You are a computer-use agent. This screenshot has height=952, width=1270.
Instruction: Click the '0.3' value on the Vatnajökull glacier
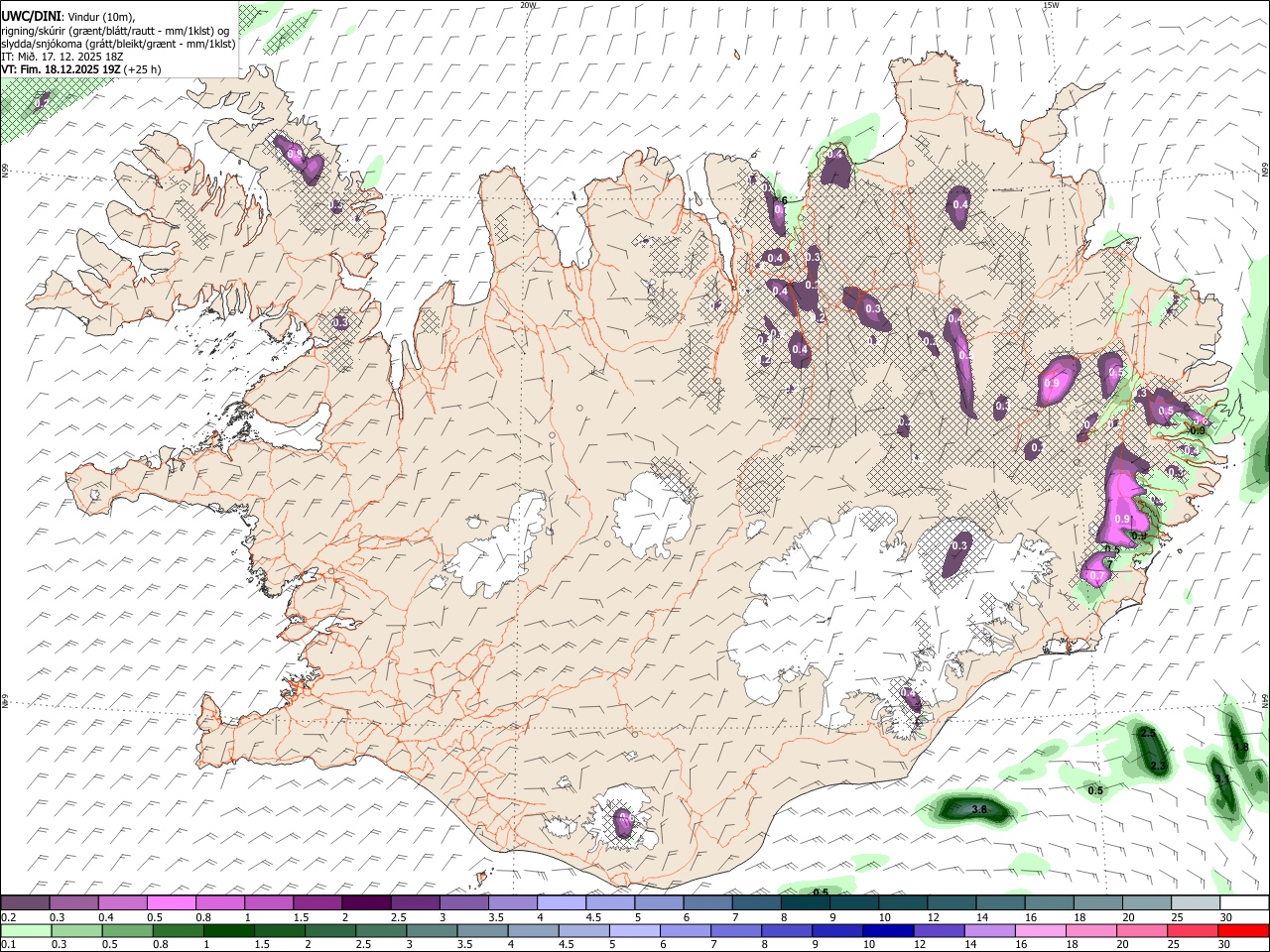click(x=959, y=545)
